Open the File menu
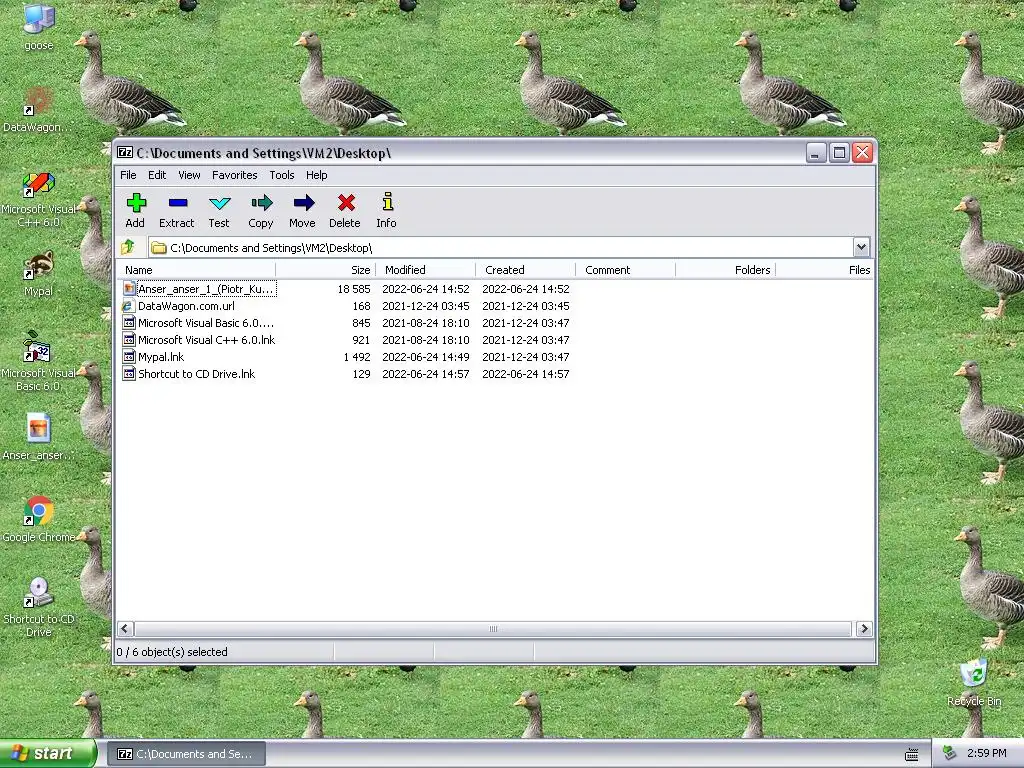This screenshot has height=768, width=1024. [x=128, y=175]
